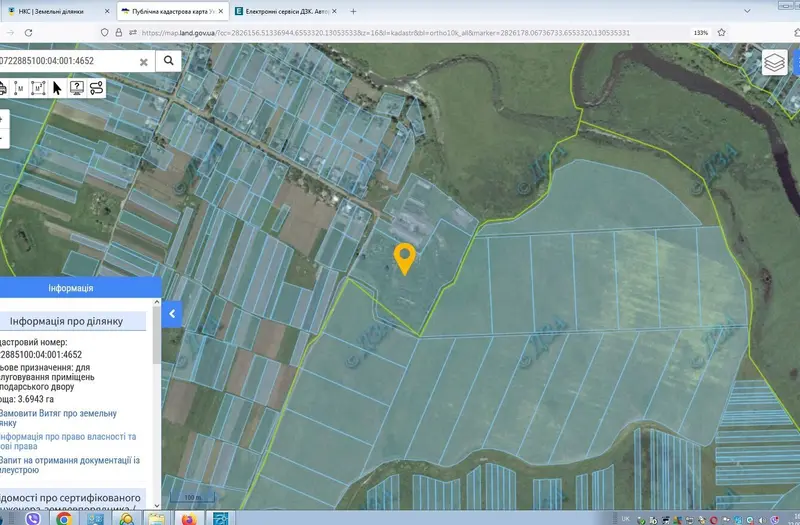800x525 pixels.
Task: Click the 100 m map scale bar
Action: click(192, 497)
